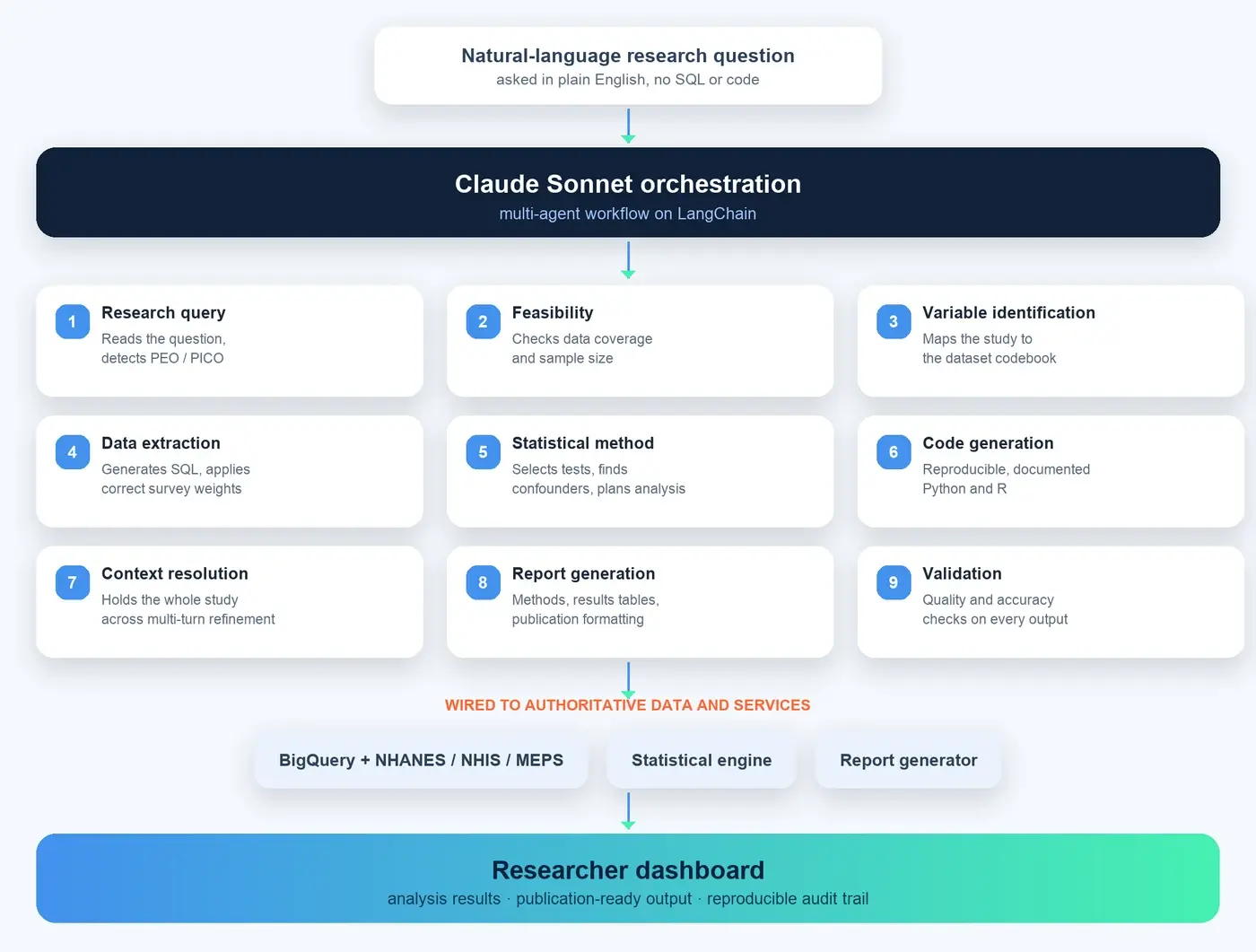
Task: Click the number 7 badge on Context resolution
Action: click(x=73, y=582)
